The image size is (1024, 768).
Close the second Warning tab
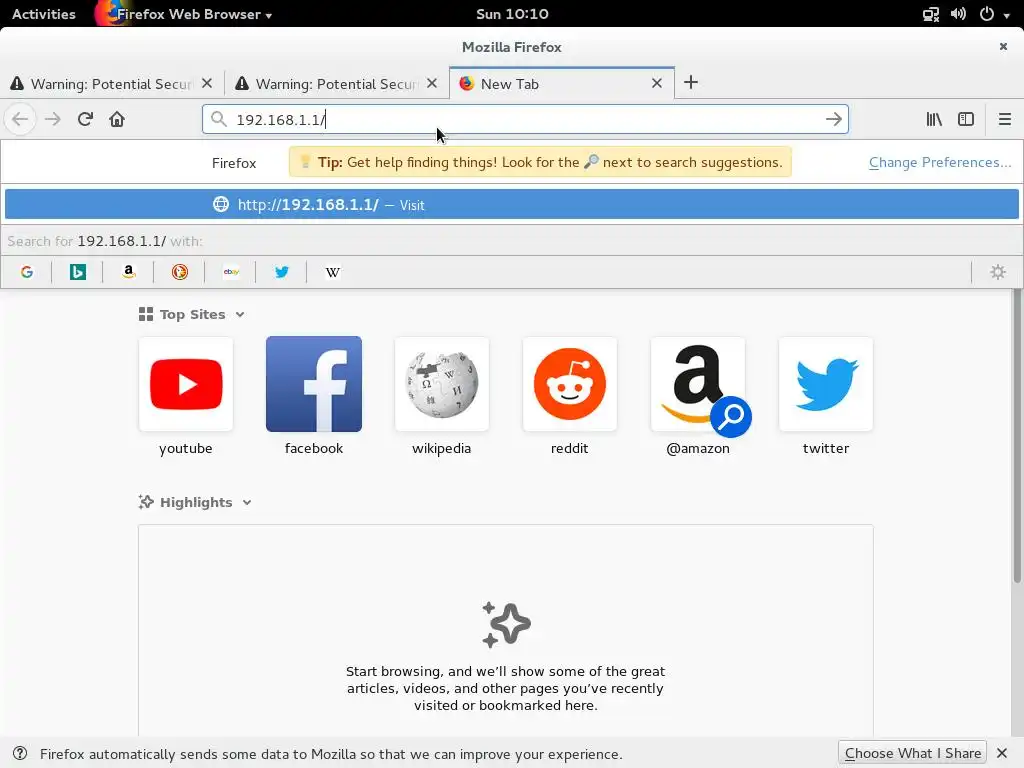point(432,83)
